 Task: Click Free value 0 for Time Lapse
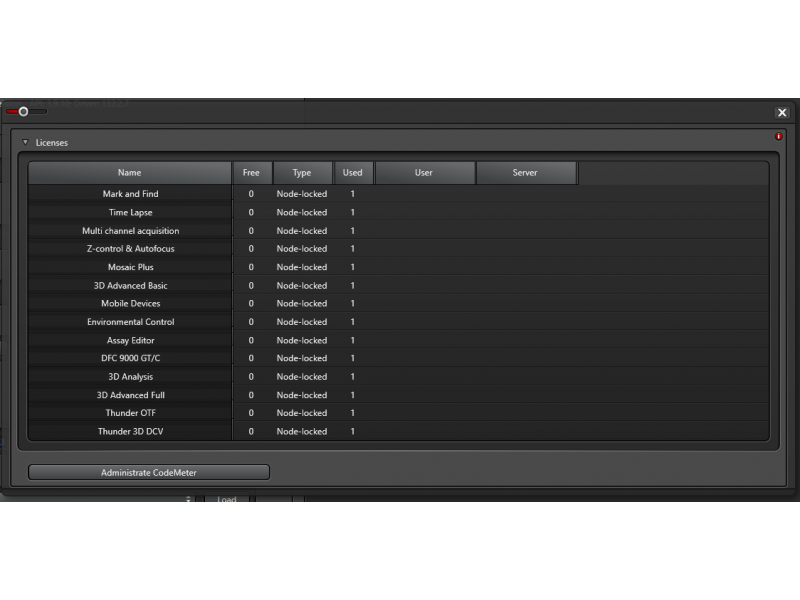pyautogui.click(x=251, y=212)
